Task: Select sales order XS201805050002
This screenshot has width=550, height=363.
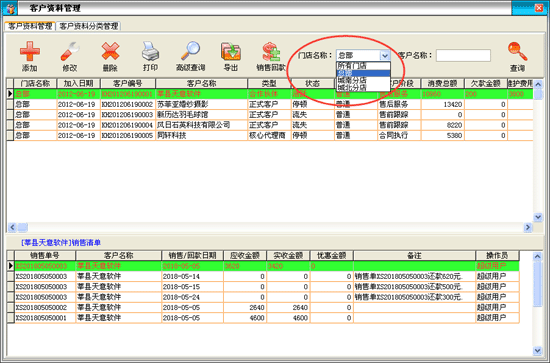Action: 263,308
